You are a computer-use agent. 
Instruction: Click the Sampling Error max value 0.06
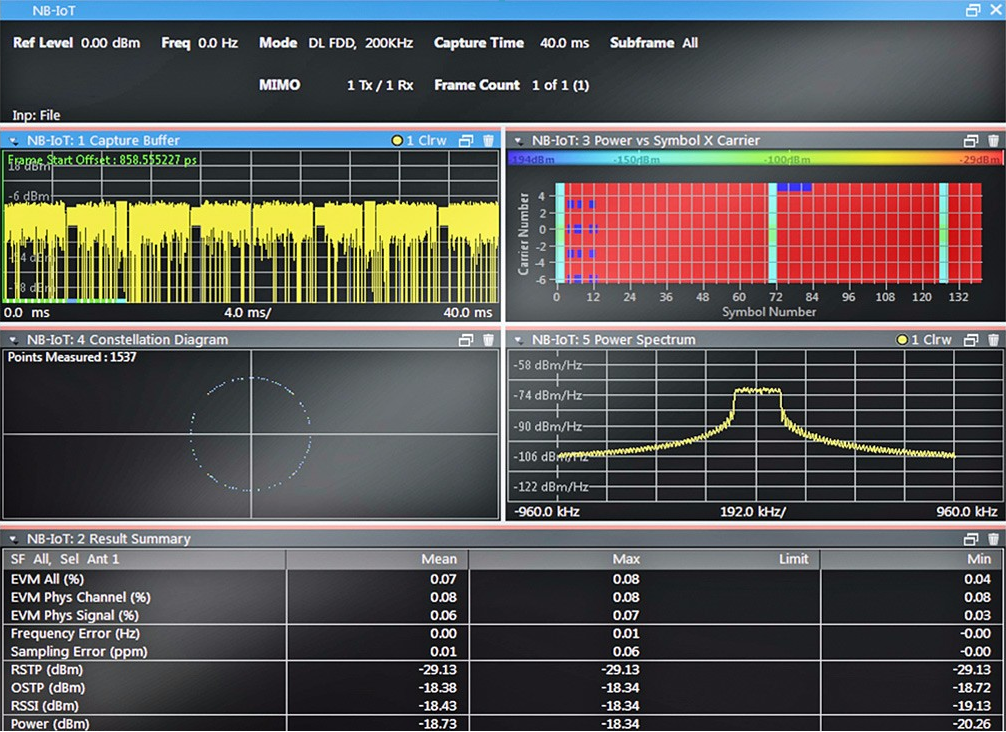(626, 652)
